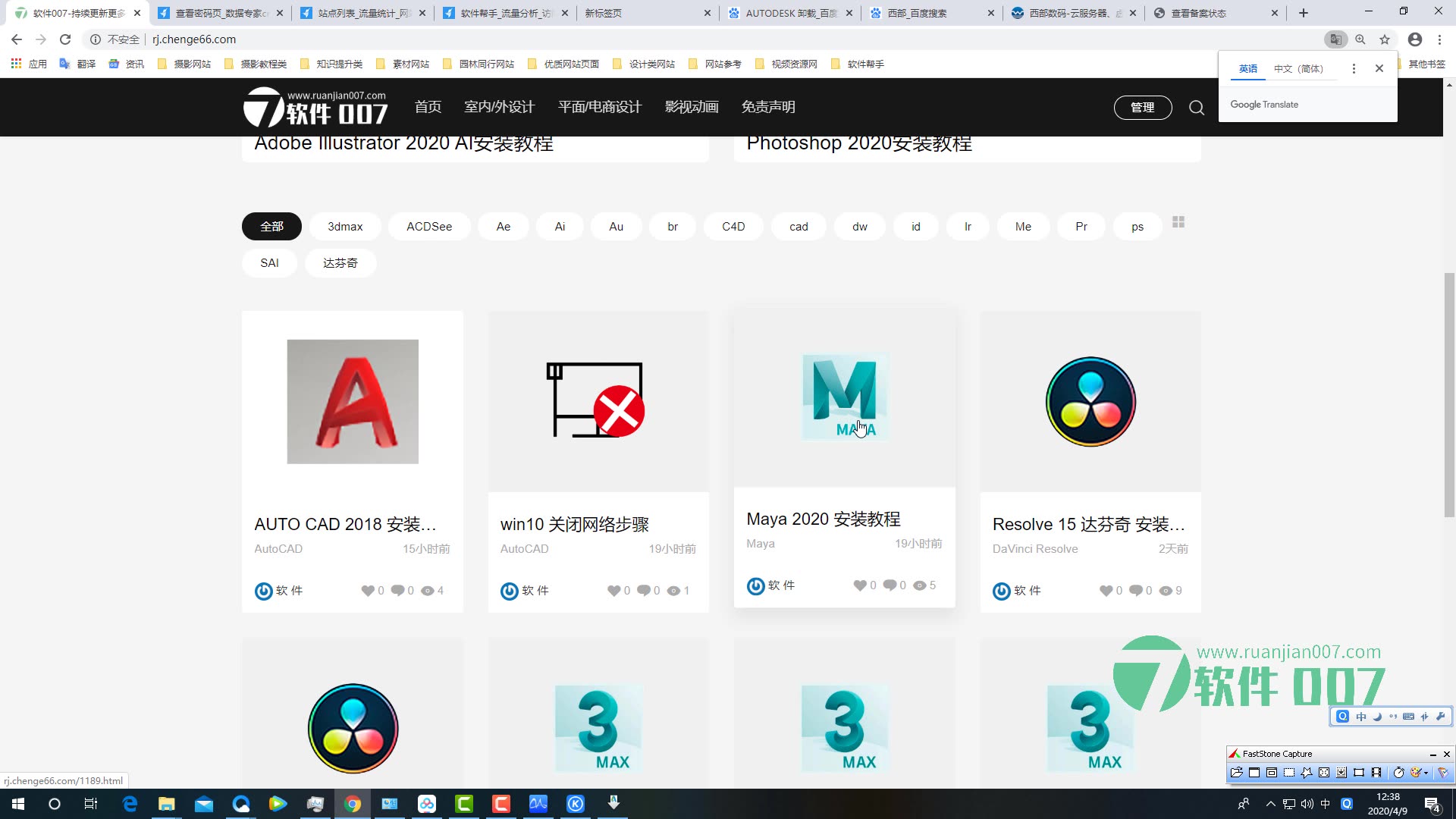Open the Chrome profile avatar icon
The height and width of the screenshot is (819, 1456).
click(1415, 39)
